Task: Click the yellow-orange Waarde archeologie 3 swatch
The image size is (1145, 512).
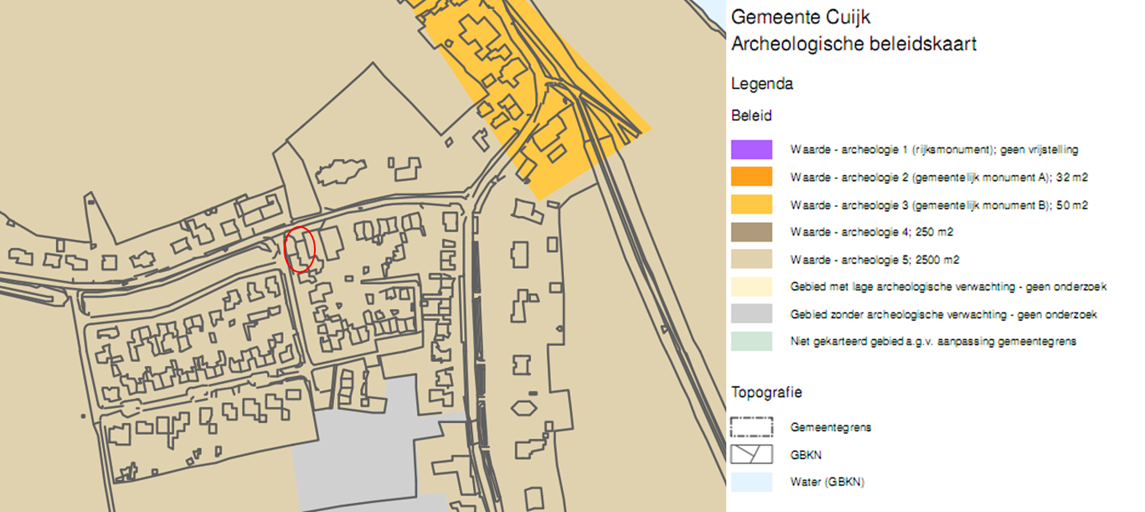Action: point(751,205)
